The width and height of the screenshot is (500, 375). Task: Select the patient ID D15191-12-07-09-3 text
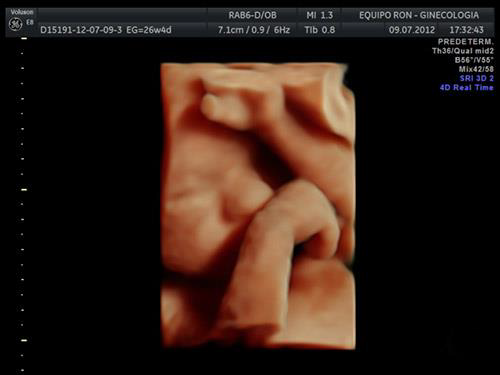point(81,30)
